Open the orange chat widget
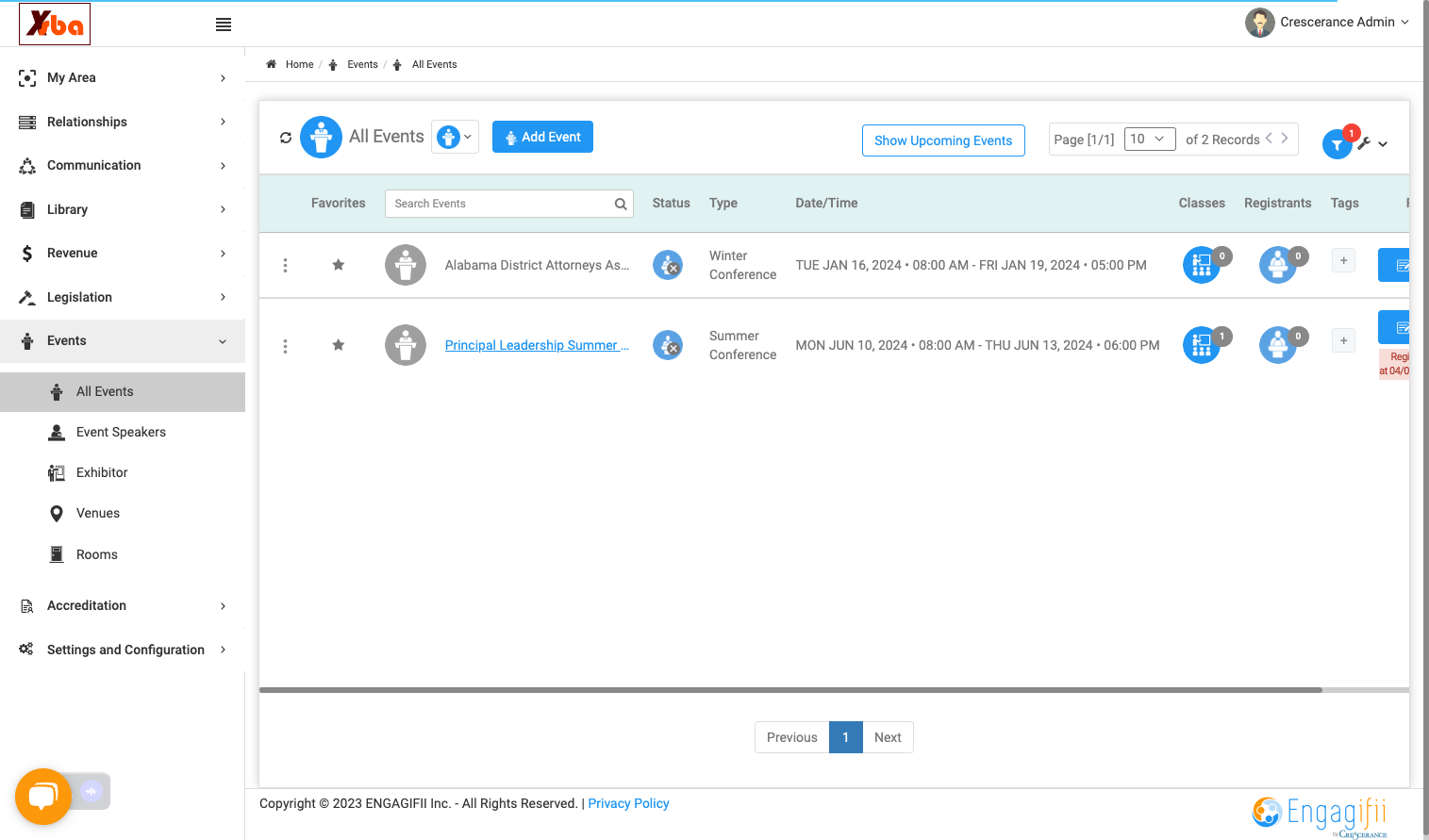The image size is (1429, 840). [43, 797]
